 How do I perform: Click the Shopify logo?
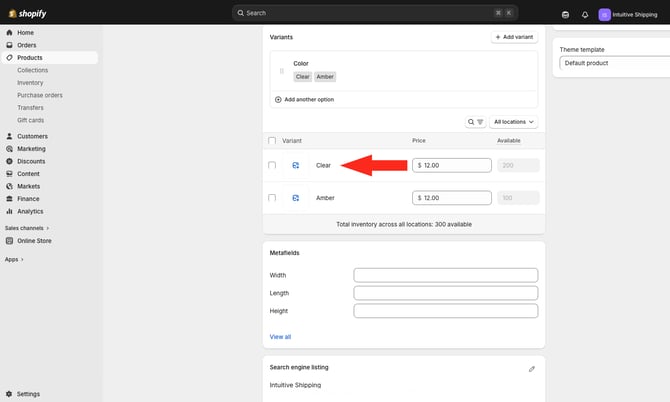[x=27, y=14]
